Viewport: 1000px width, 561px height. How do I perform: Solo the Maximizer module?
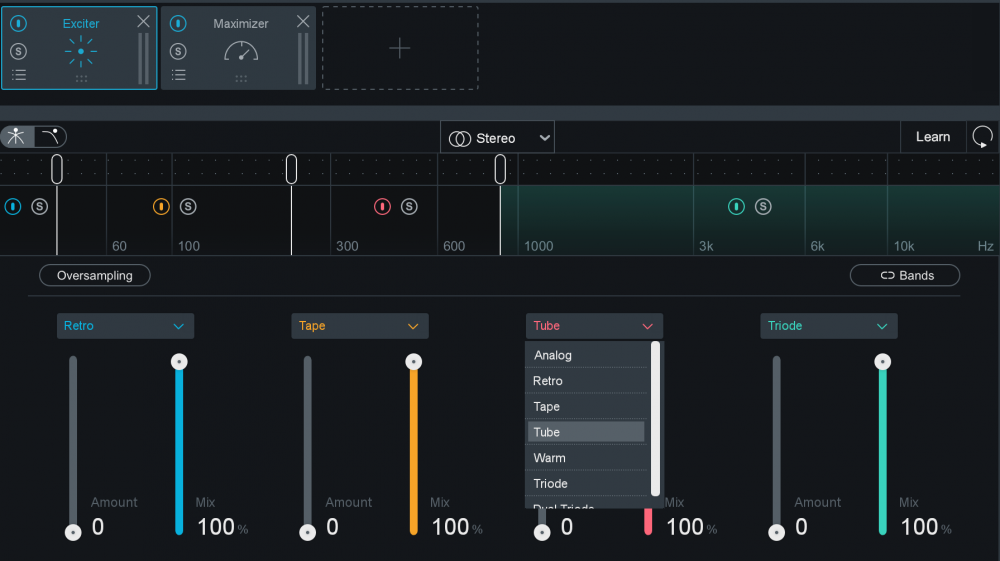[x=178, y=51]
